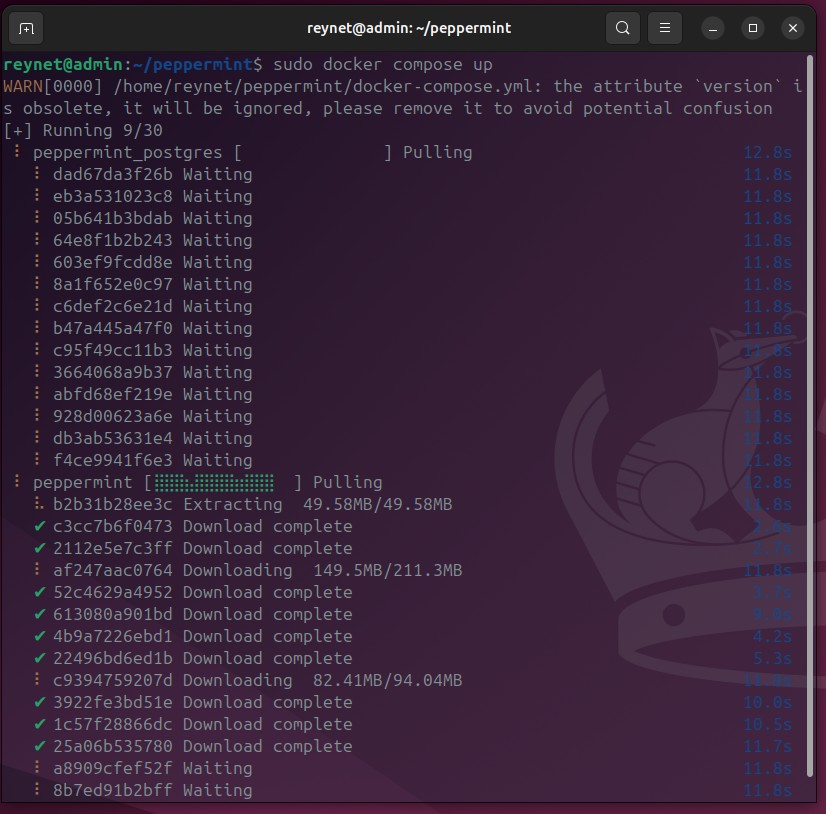Close the terminal window

click(793, 28)
